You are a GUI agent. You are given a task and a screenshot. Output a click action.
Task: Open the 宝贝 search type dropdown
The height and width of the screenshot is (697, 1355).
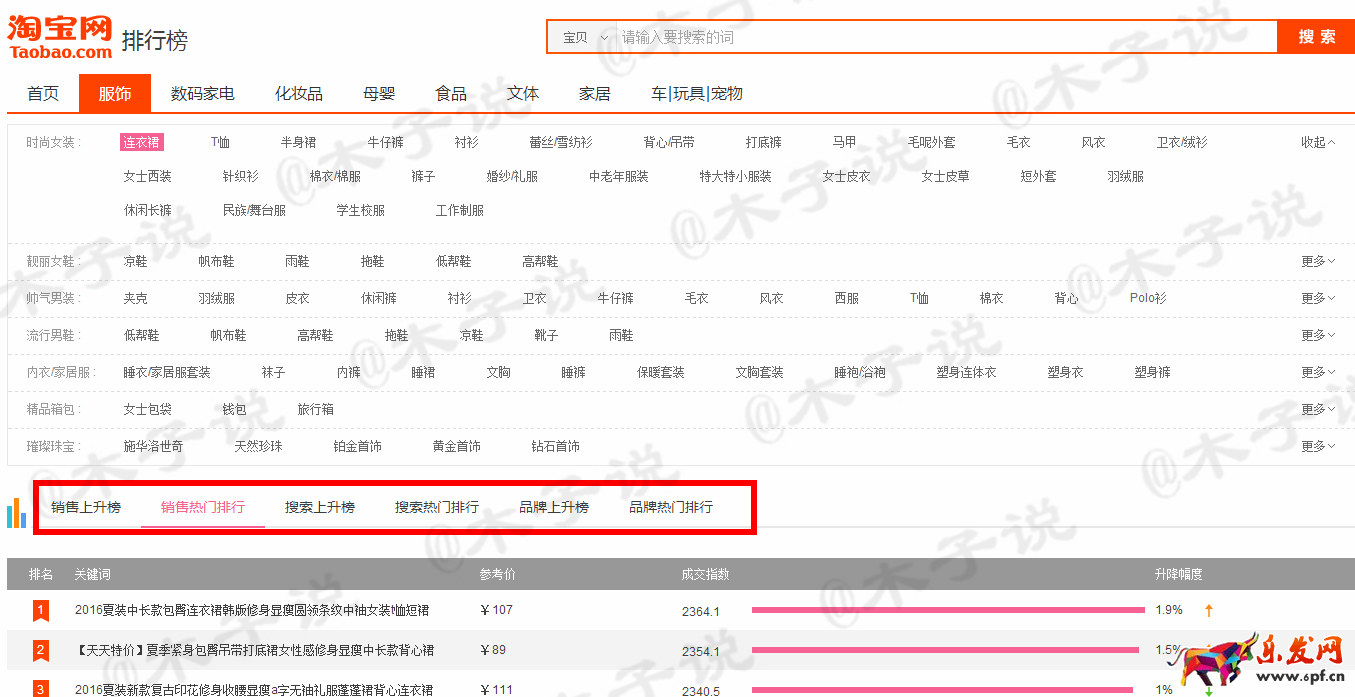tap(584, 37)
